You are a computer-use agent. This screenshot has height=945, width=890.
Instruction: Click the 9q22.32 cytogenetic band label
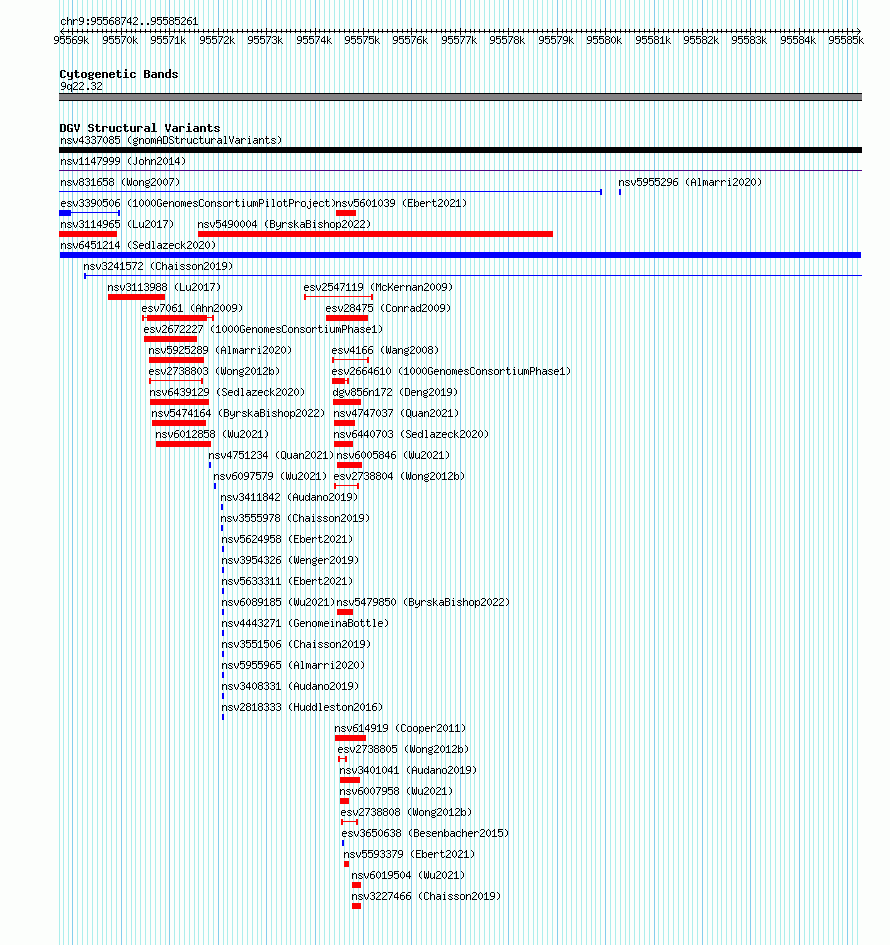click(x=81, y=87)
